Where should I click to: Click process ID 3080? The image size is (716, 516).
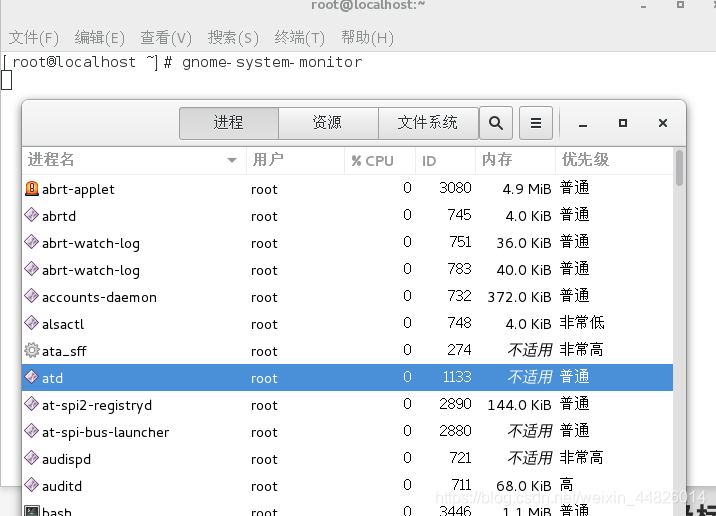[455, 188]
